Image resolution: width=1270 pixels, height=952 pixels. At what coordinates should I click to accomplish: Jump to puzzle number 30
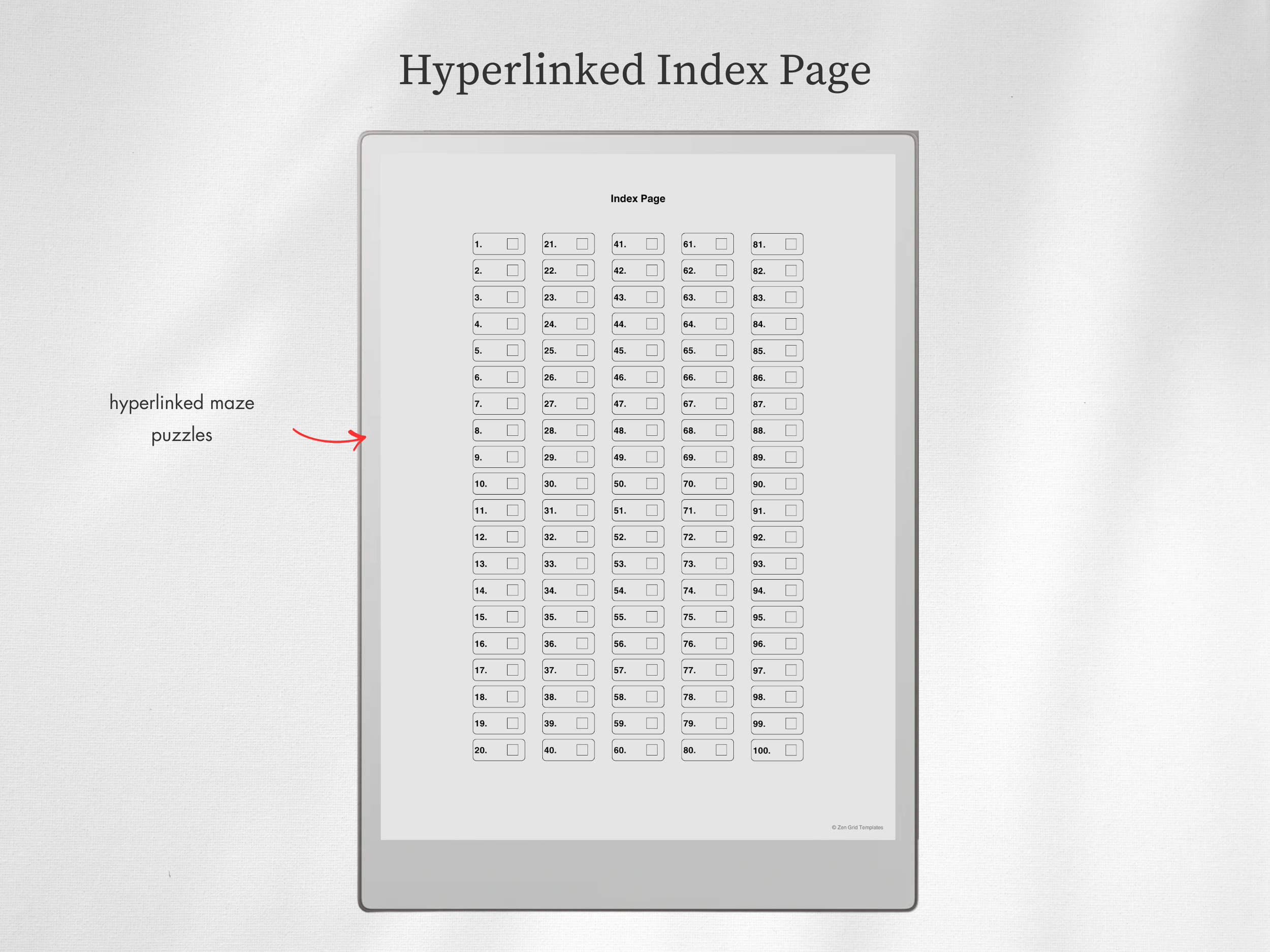pyautogui.click(x=568, y=484)
